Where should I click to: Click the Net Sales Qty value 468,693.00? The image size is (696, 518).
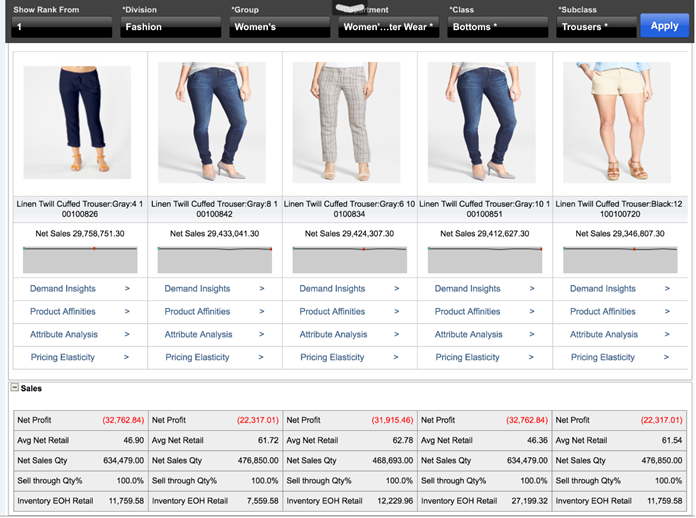[x=393, y=460]
